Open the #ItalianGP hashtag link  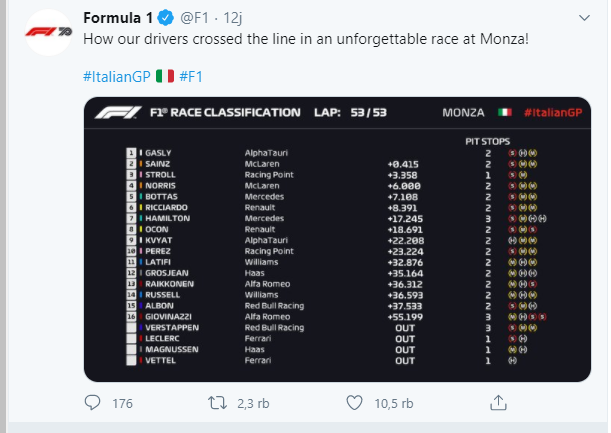click(x=114, y=77)
